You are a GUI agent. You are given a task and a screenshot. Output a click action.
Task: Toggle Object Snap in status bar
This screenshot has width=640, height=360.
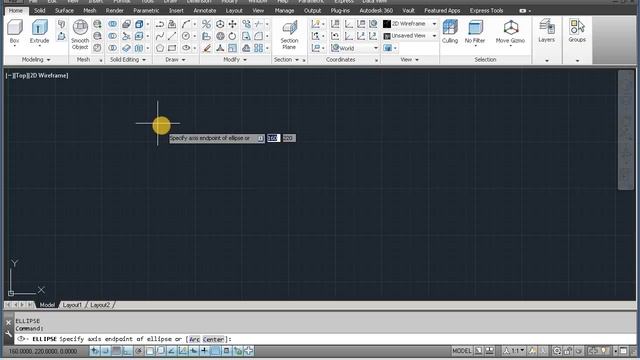pos(149,351)
